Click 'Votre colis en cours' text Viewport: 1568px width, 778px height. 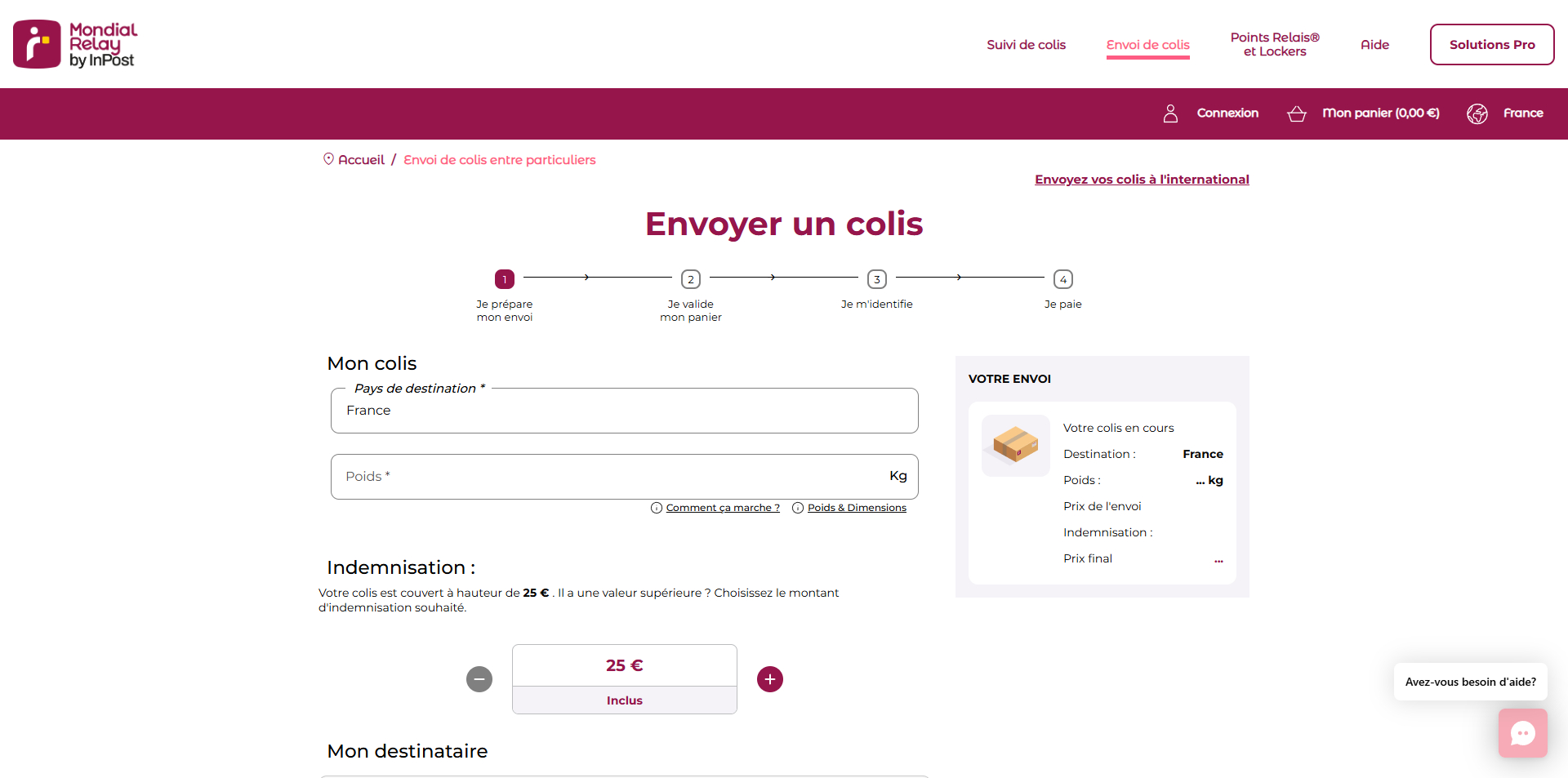[1119, 428]
